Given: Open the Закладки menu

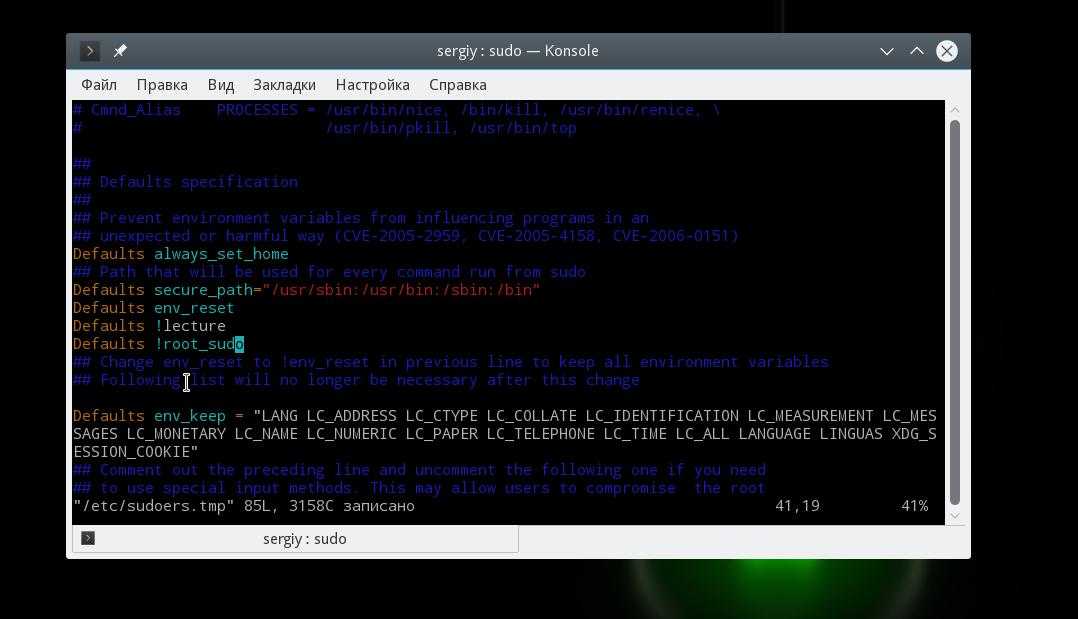Looking at the screenshot, I should point(285,85).
